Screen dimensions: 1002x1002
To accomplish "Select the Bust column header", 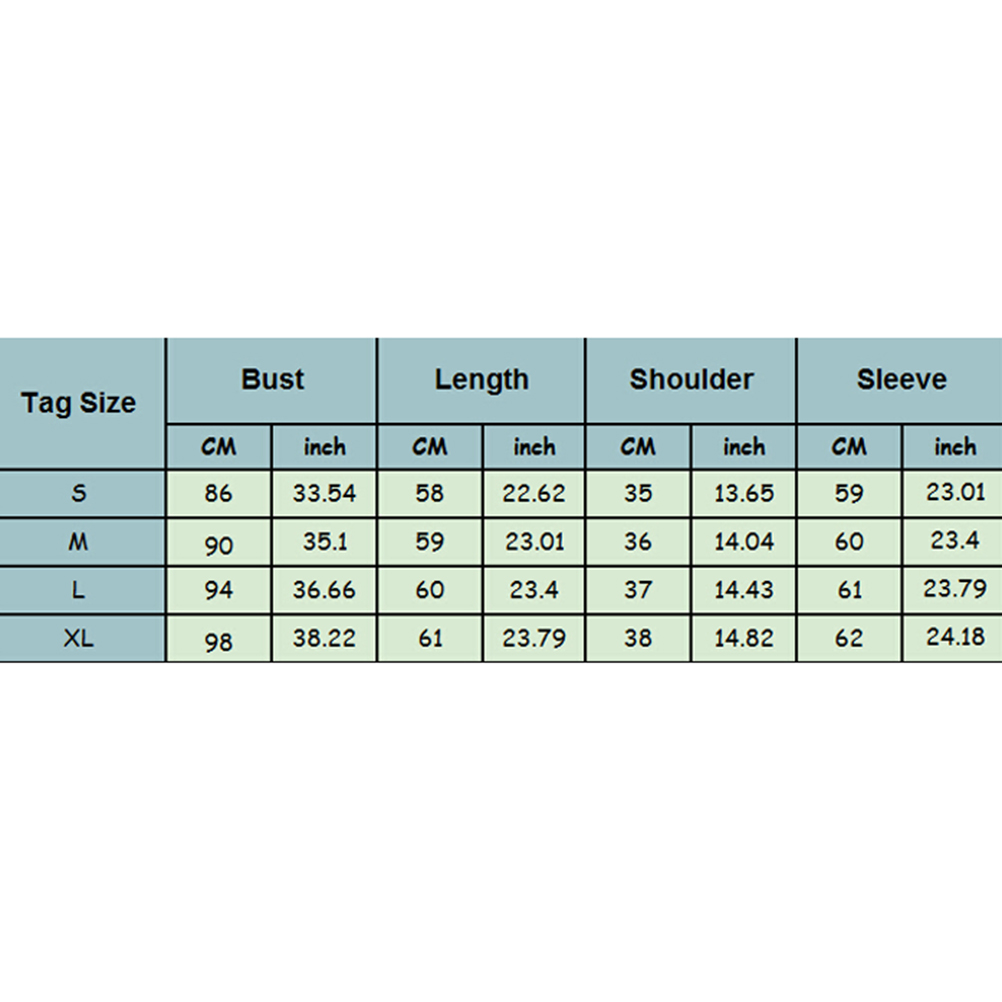I will click(x=272, y=380).
